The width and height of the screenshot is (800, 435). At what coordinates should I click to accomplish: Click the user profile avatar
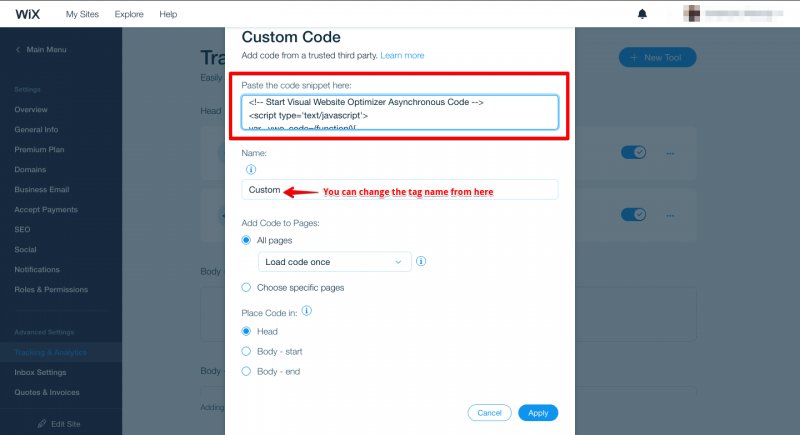691,14
